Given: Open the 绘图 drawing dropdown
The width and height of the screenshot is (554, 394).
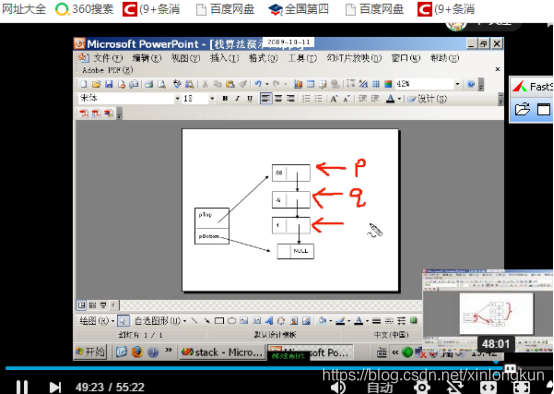Looking at the screenshot, I should 96,321.
